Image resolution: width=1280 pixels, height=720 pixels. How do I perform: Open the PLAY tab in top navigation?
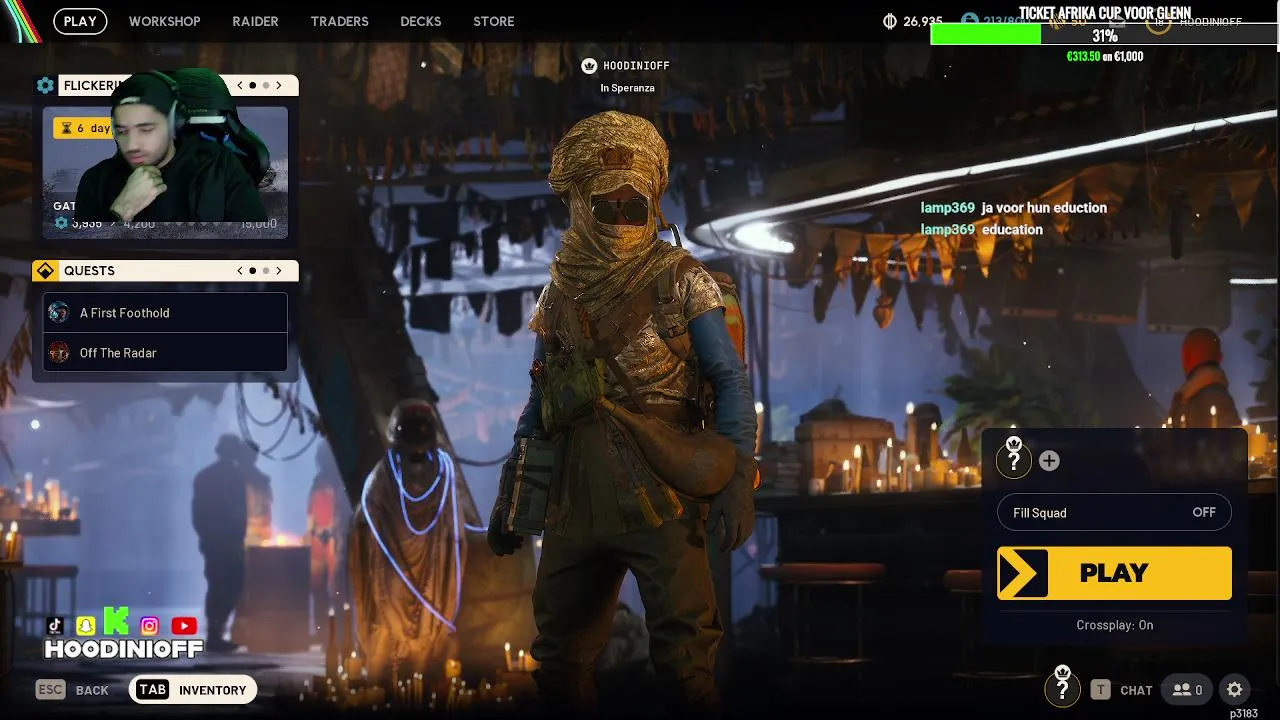[80, 21]
